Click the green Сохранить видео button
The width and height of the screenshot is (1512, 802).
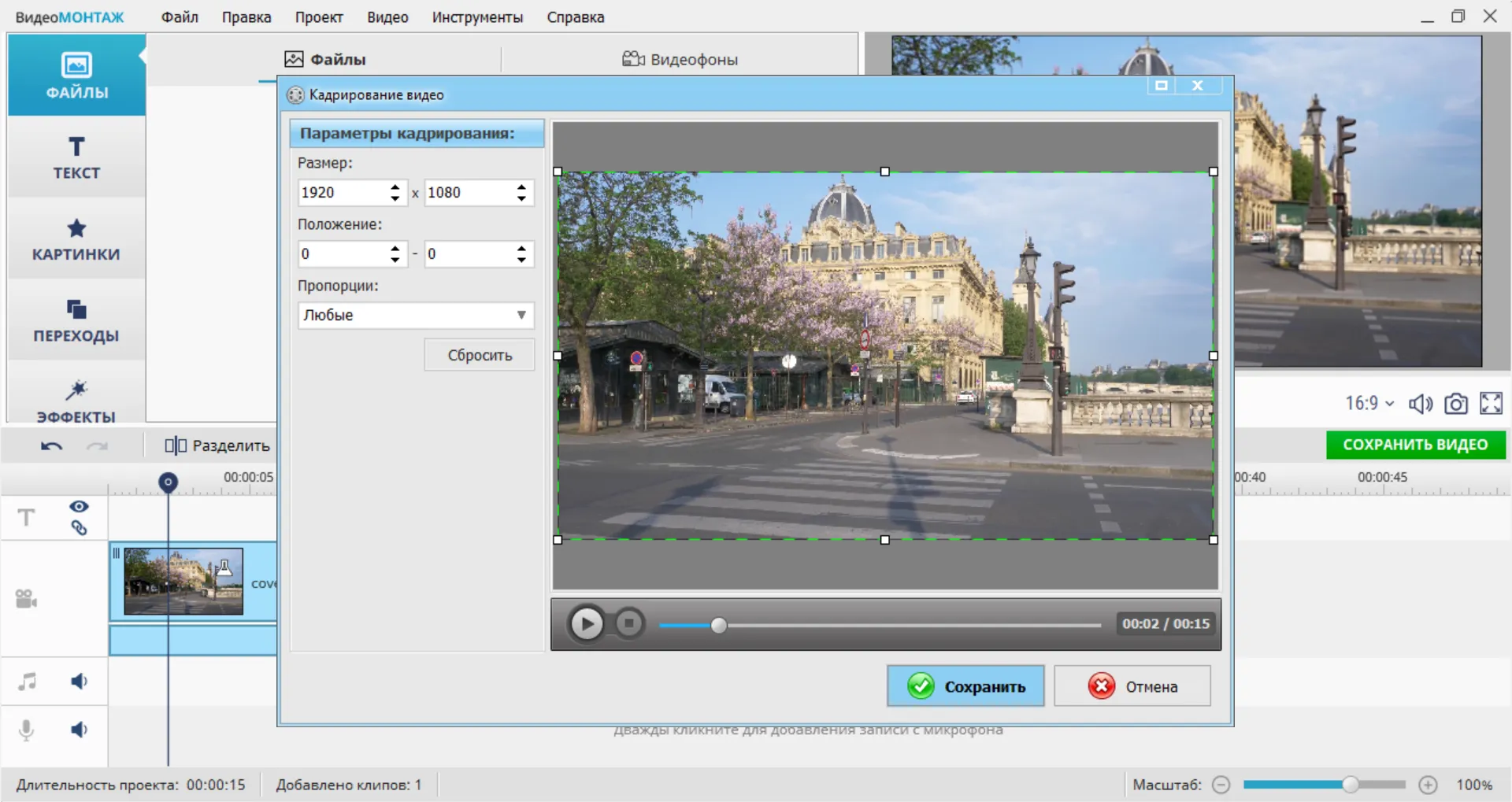pos(1415,445)
